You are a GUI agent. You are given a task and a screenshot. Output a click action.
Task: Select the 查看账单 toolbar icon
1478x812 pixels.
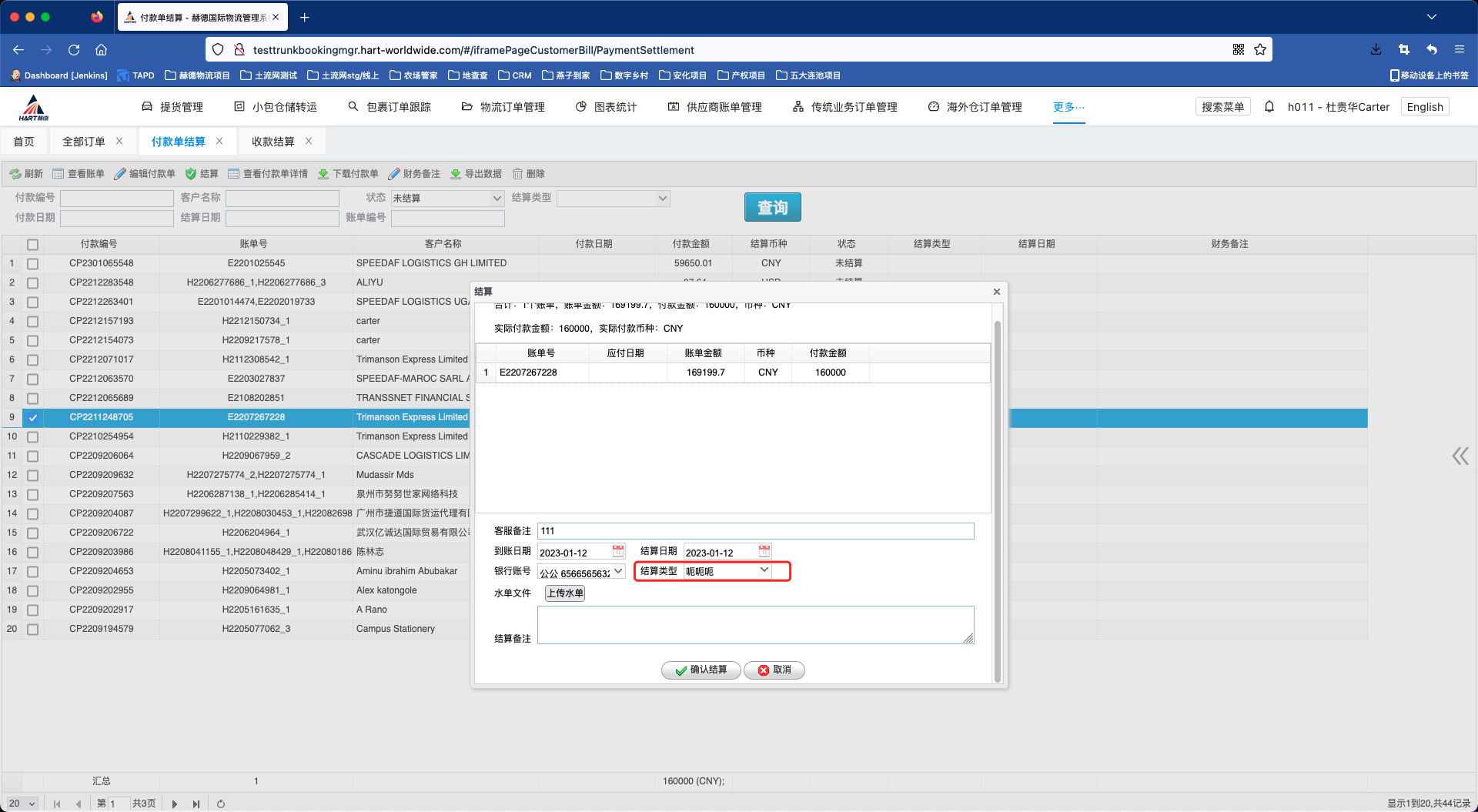pyautogui.click(x=59, y=173)
